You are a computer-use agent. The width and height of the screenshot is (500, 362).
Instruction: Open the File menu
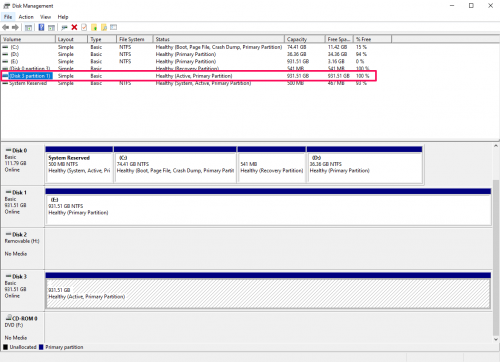tap(8, 17)
